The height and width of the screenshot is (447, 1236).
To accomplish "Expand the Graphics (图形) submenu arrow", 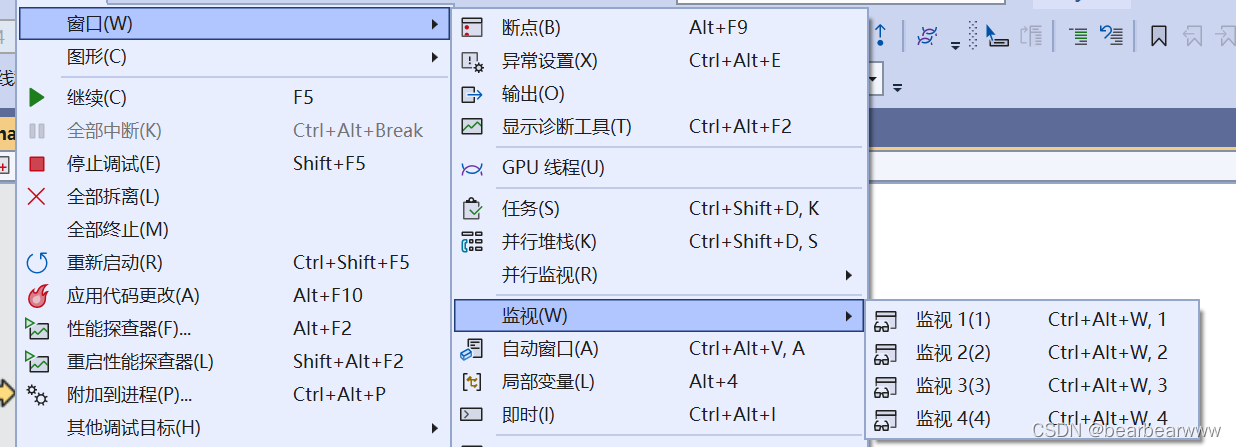I will pos(435,57).
